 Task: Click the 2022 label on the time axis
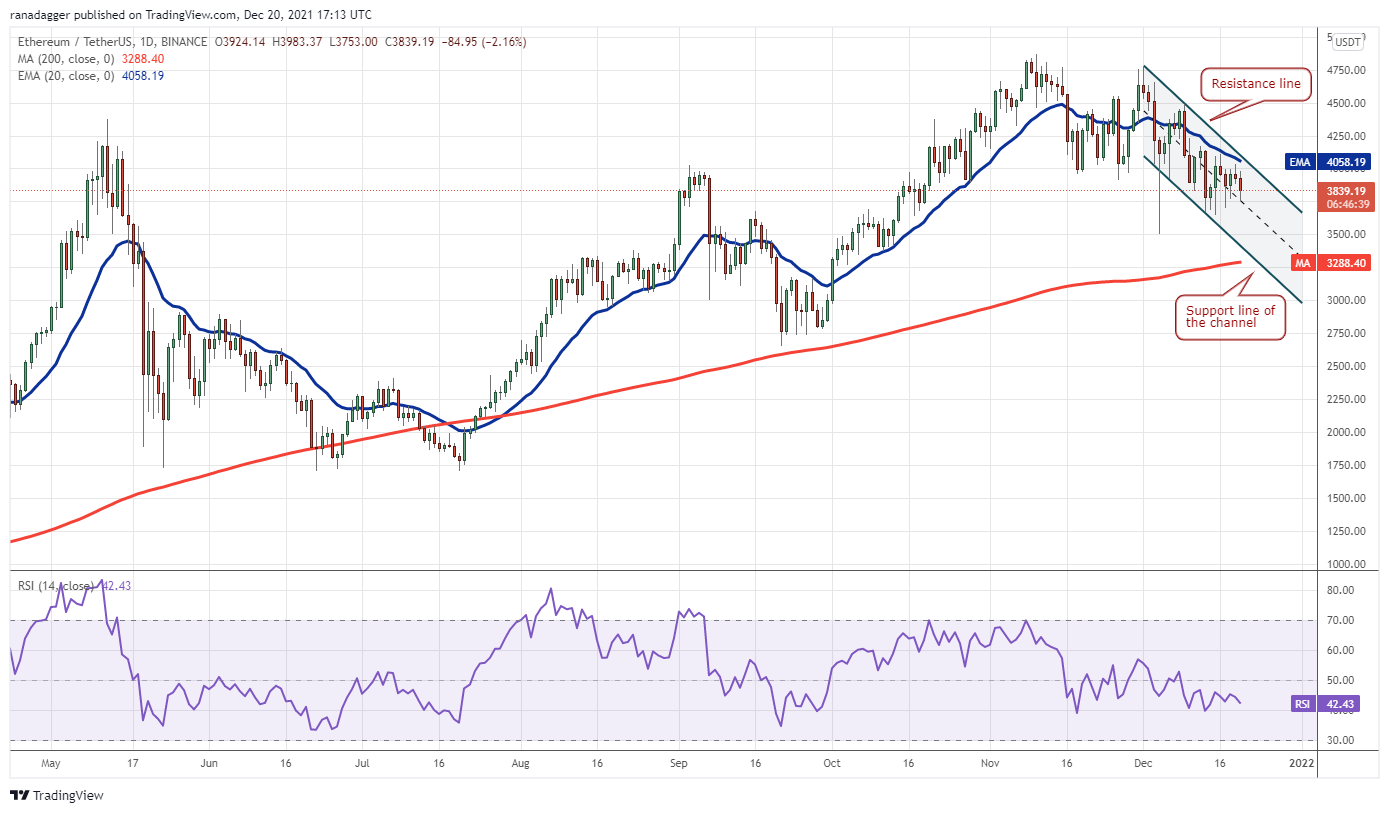pos(1301,762)
